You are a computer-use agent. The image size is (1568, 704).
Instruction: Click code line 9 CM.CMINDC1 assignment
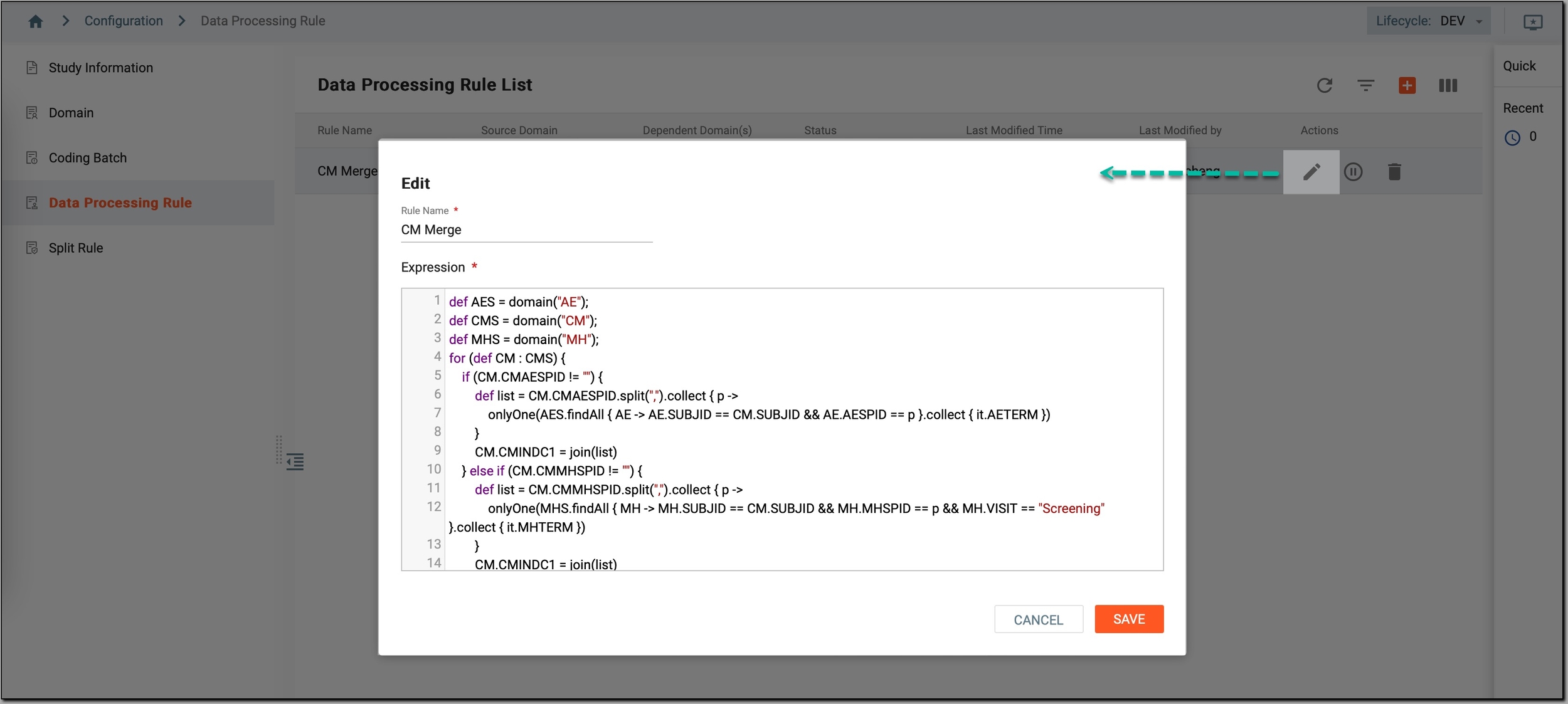coord(546,453)
